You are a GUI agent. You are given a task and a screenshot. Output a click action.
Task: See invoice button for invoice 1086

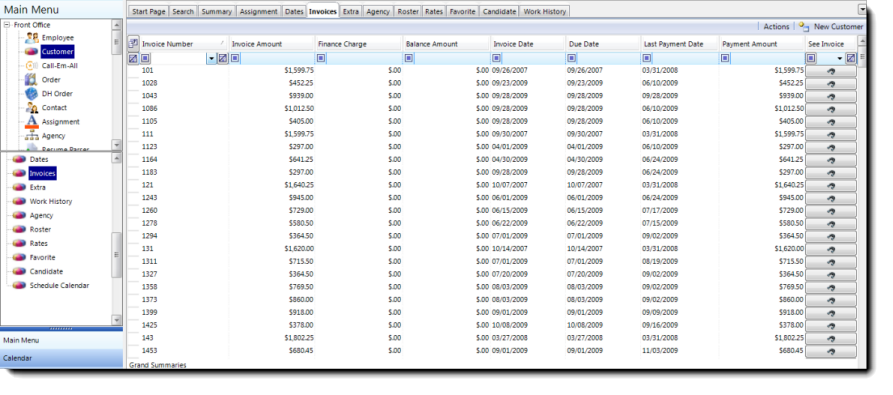(831, 109)
